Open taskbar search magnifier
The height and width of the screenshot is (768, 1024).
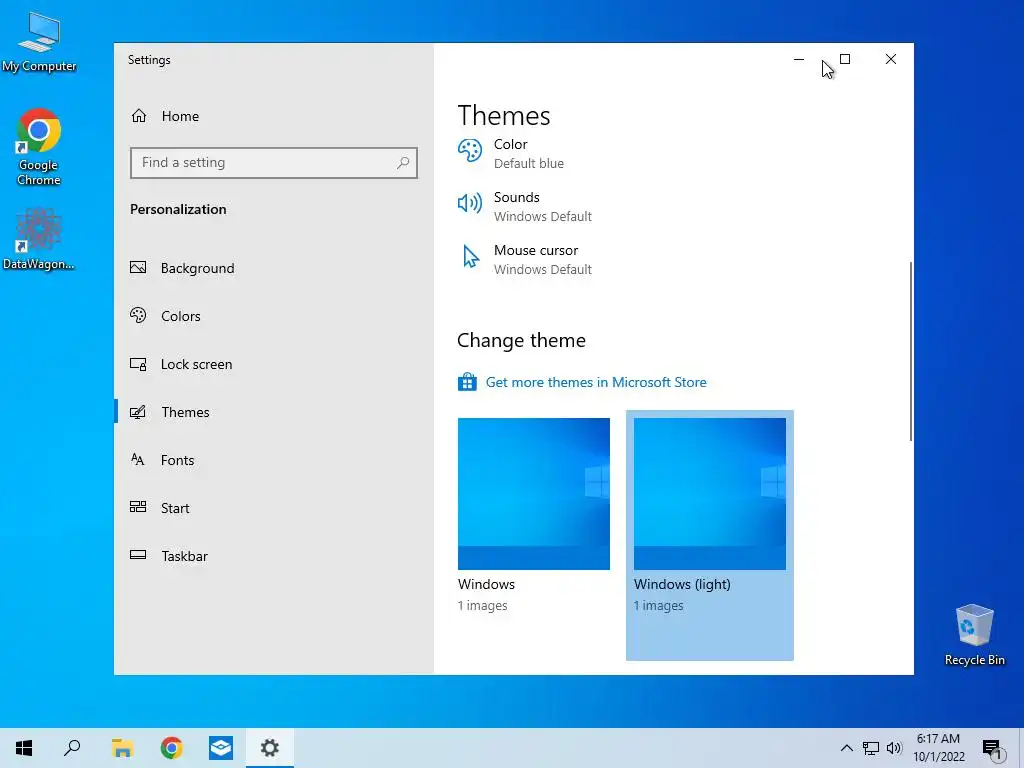click(x=72, y=748)
